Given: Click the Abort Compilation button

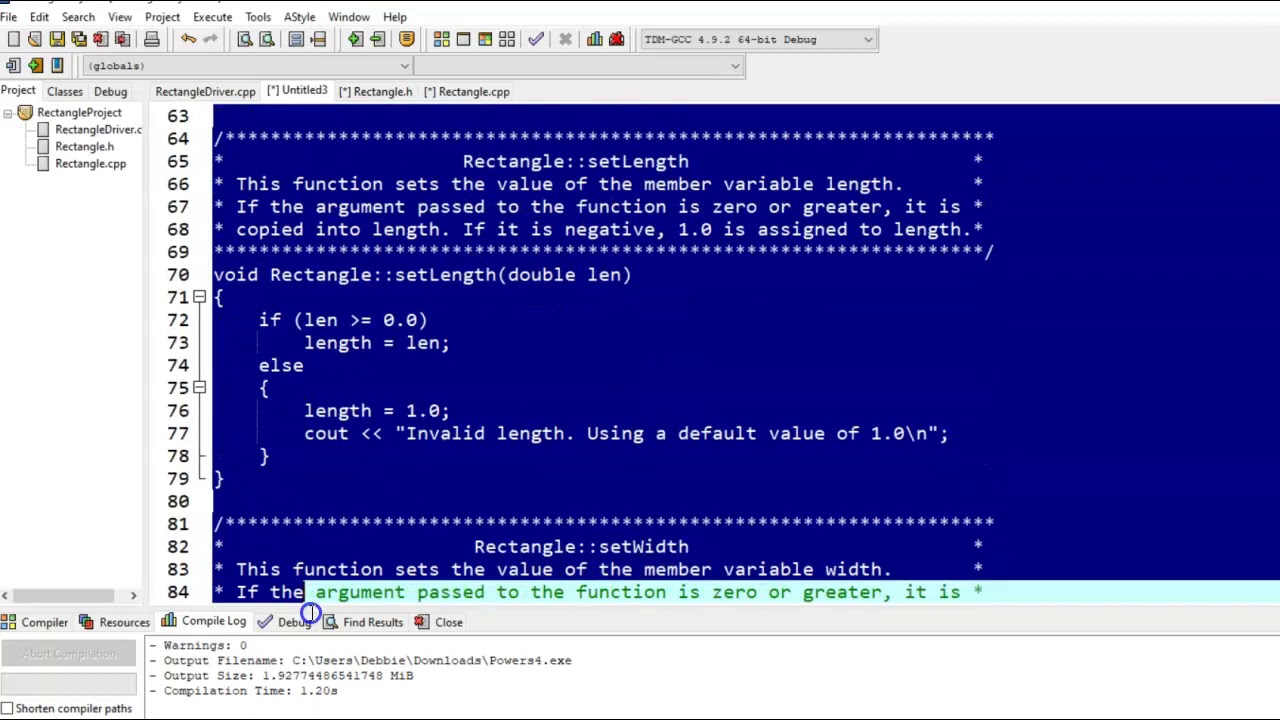Looking at the screenshot, I should click(x=69, y=654).
